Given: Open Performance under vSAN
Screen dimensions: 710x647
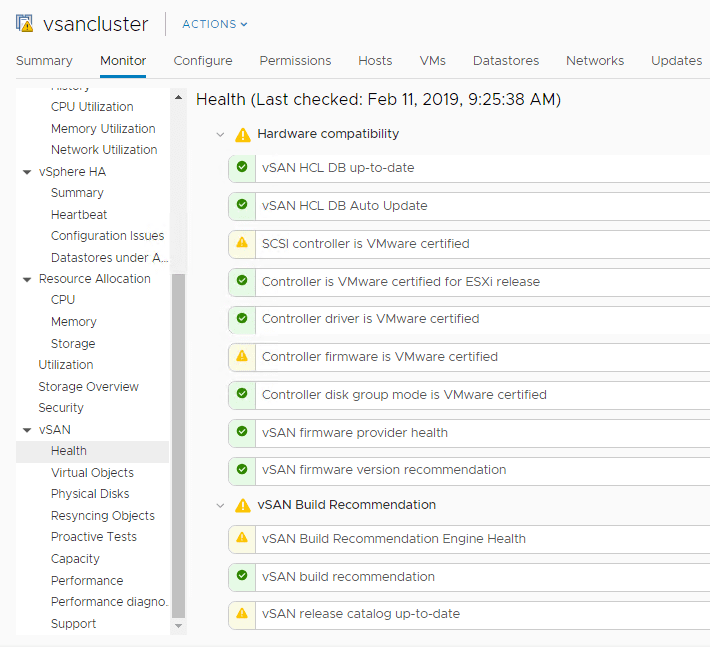Looking at the screenshot, I should (87, 580).
